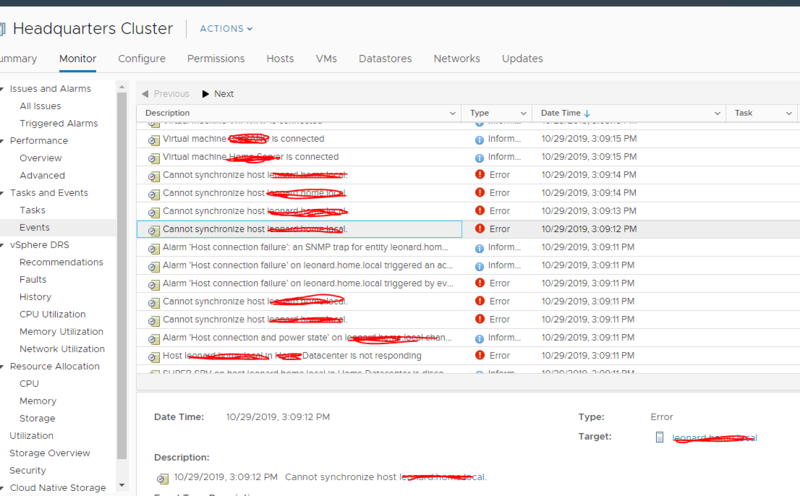
Task: Click error icon on 'triggered by ev...' row
Action: point(480,283)
